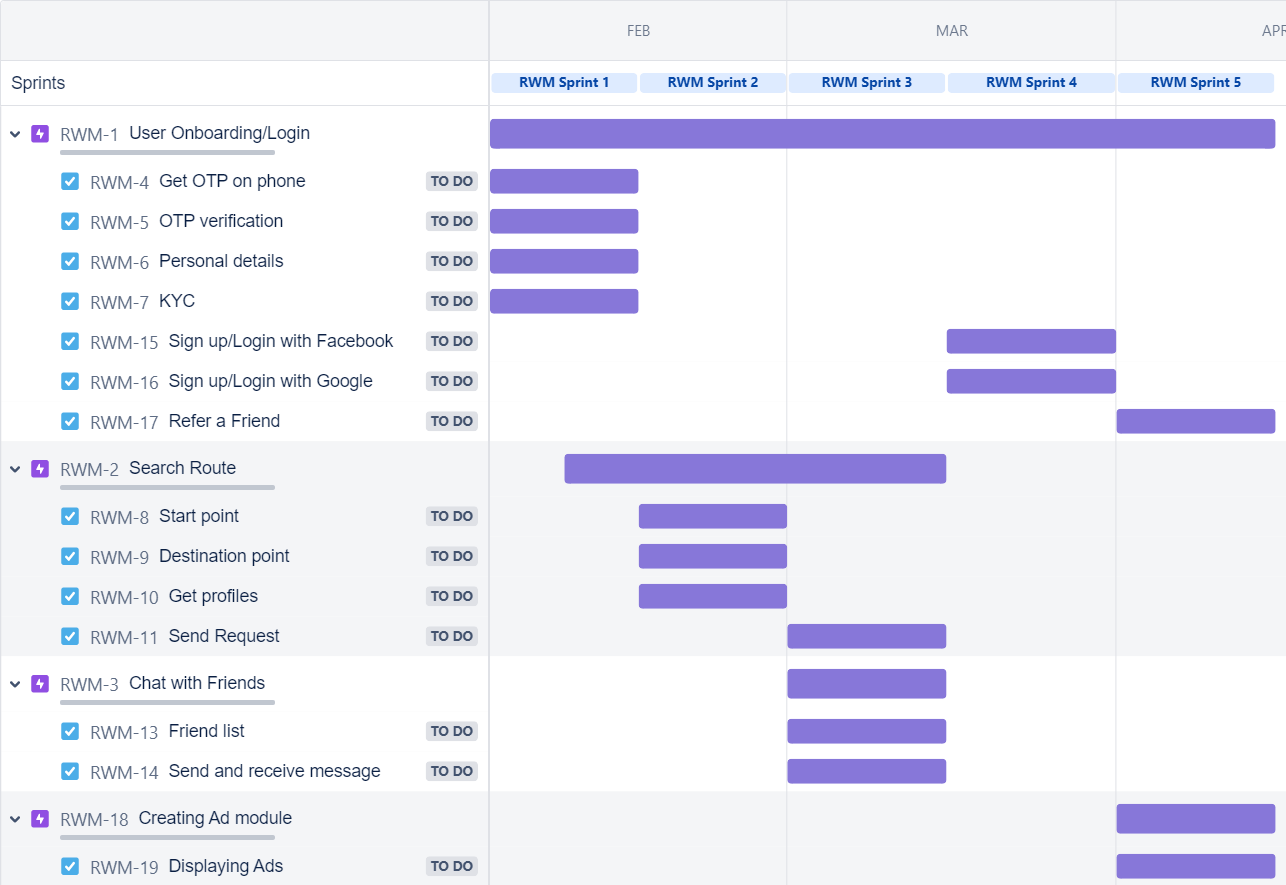Click the Send Request timeline bar
The image size is (1286, 885).
click(866, 636)
